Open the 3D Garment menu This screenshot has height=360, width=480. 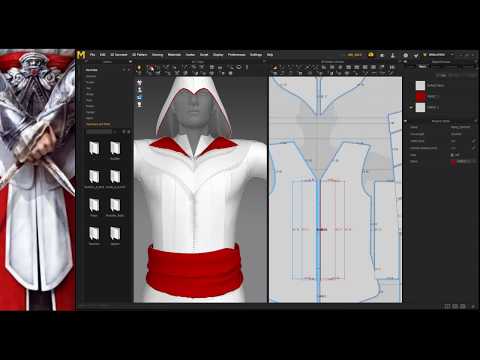pyautogui.click(x=119, y=55)
